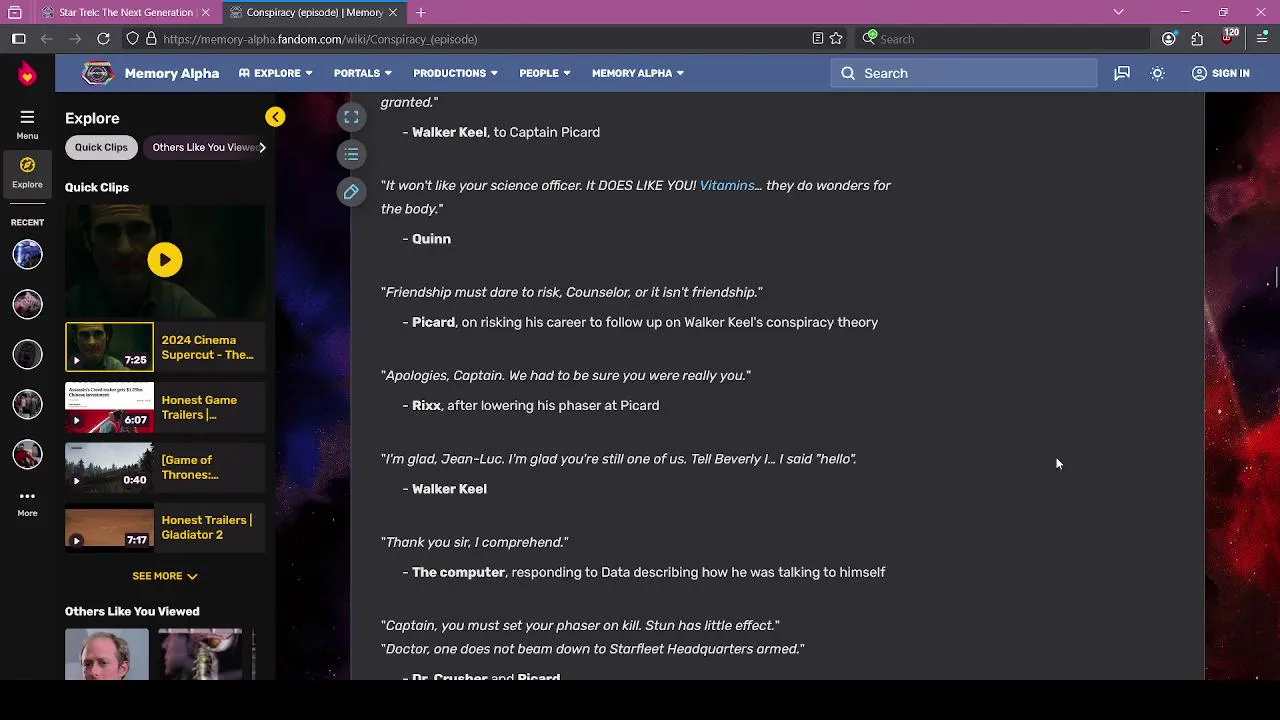Play the featured Quick Clips video
The image size is (1280, 720).
point(165,260)
